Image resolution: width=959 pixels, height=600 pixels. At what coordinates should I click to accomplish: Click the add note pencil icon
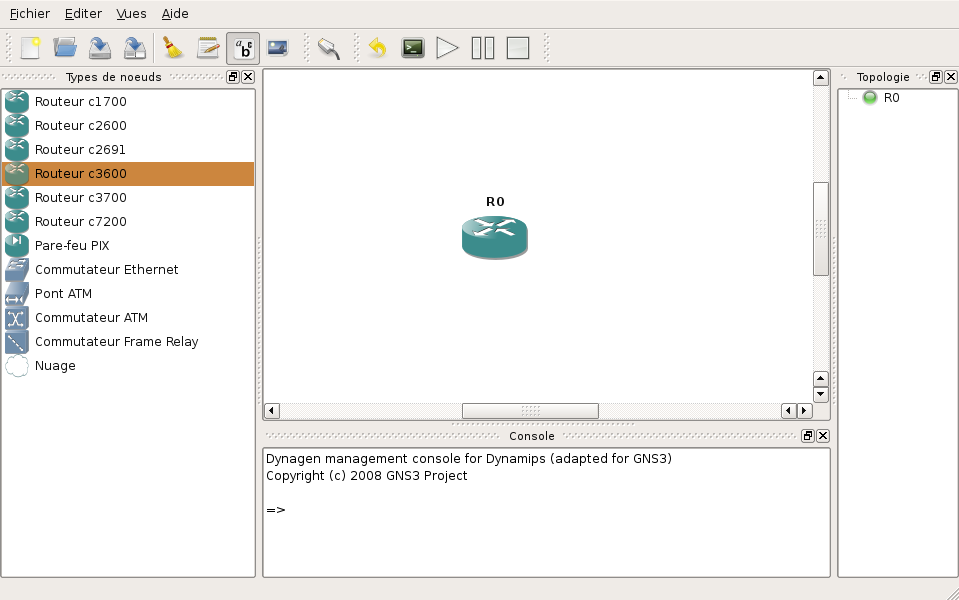[x=208, y=48]
